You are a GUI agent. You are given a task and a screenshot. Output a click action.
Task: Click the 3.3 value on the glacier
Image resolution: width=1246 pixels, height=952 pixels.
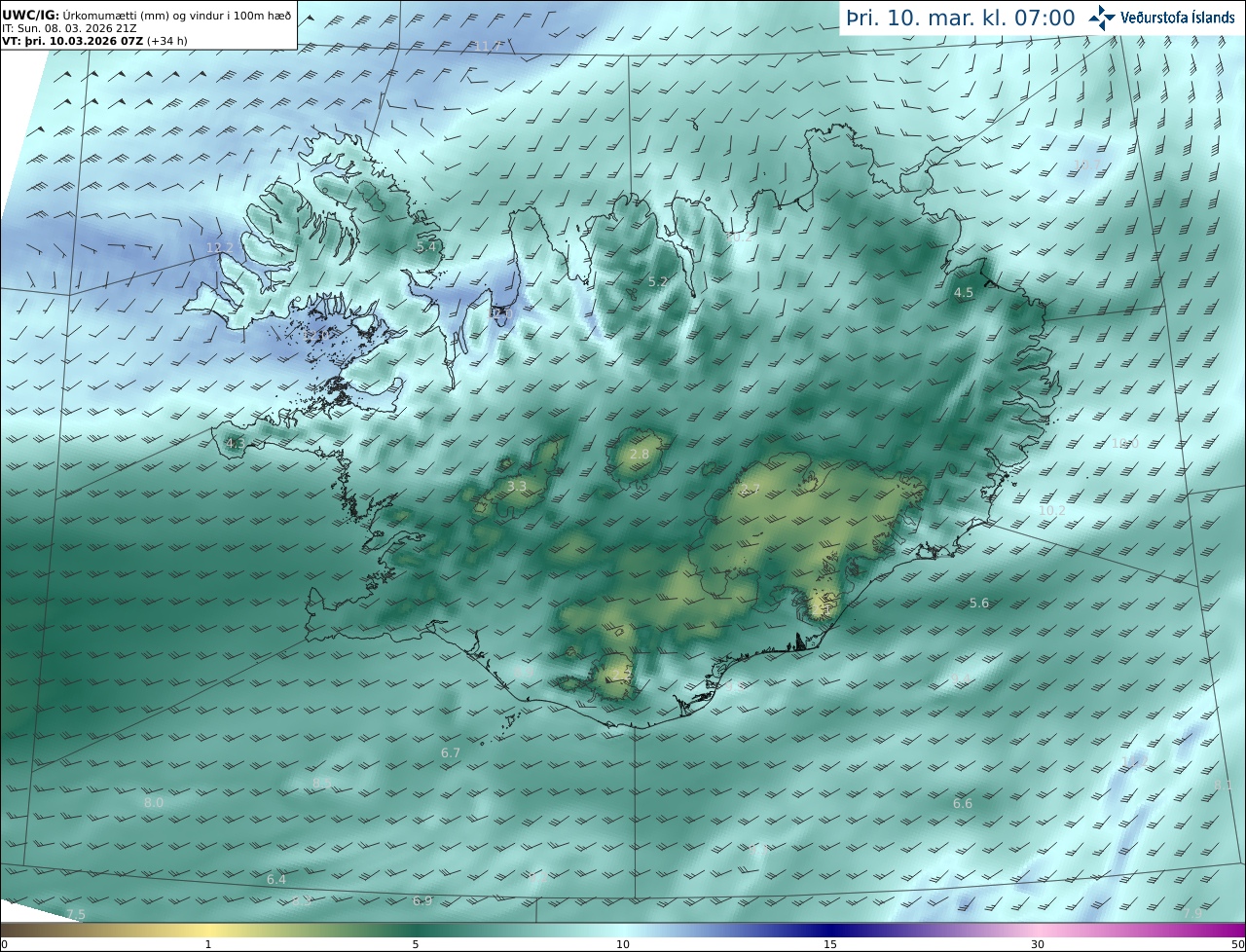point(517,487)
